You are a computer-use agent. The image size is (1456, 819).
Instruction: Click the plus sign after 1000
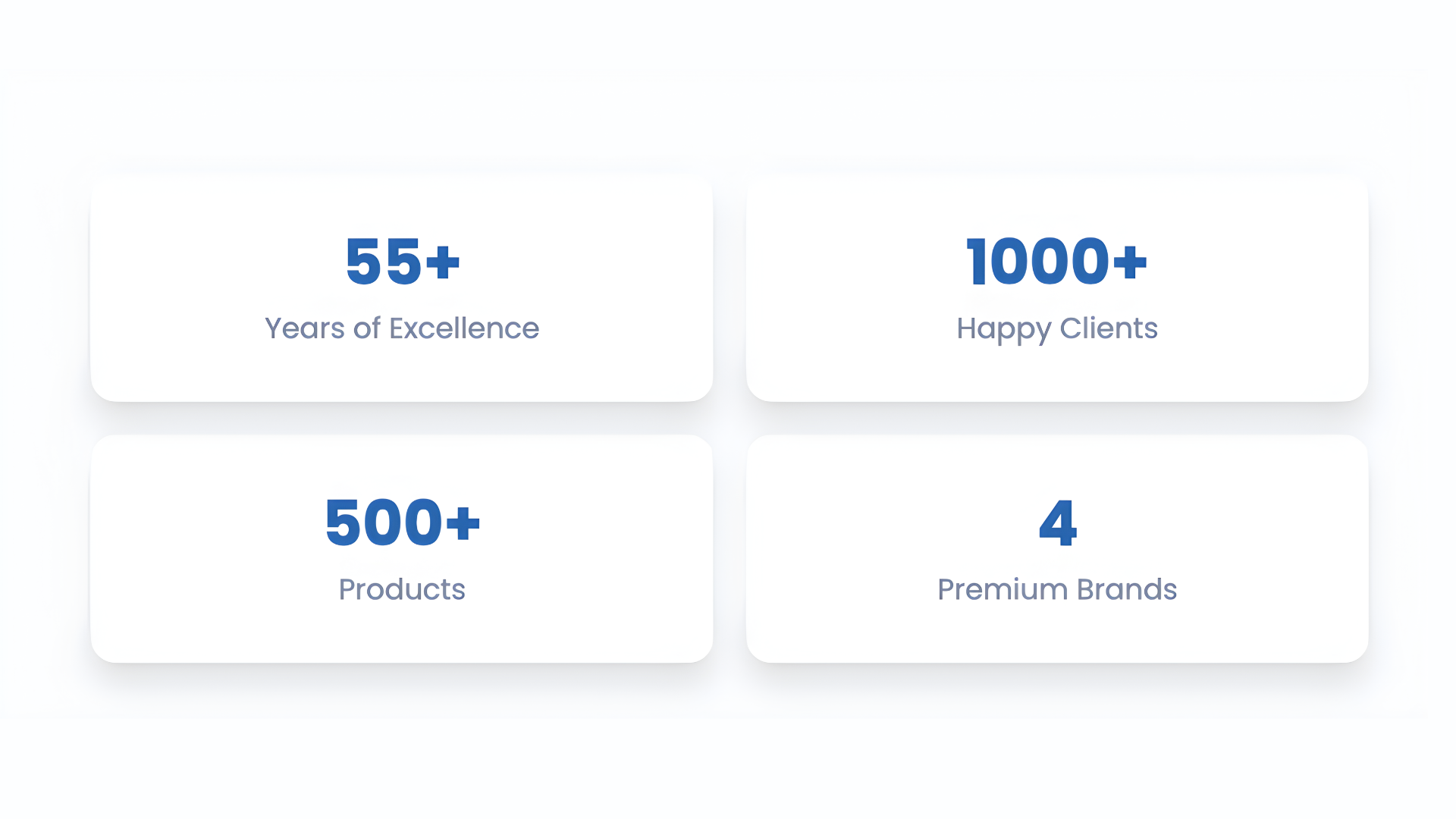[1130, 263]
